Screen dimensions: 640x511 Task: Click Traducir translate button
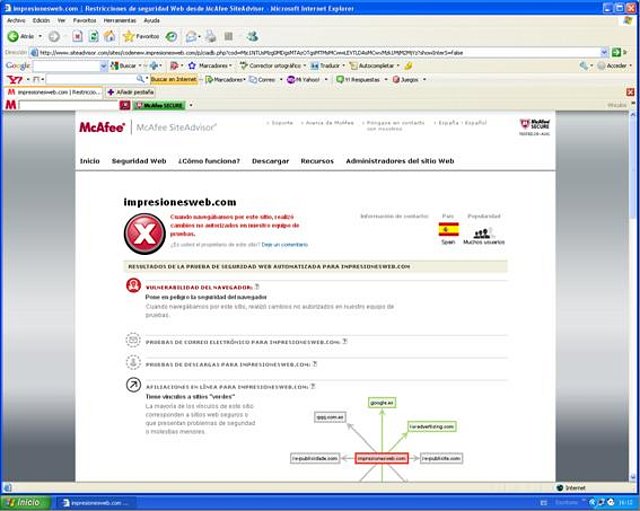pos(325,66)
